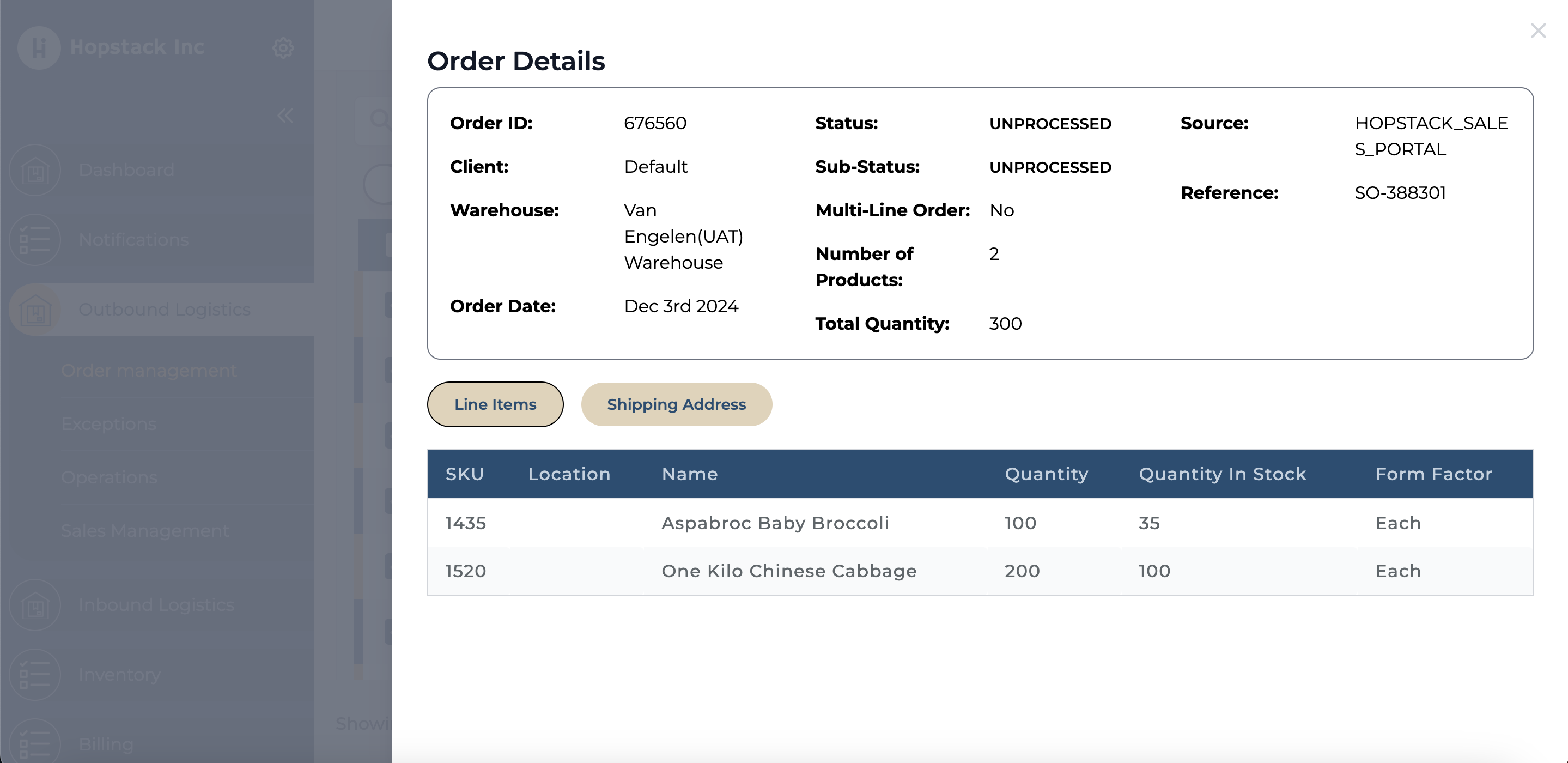This screenshot has width=1568, height=763.
Task: Click the Inventory sidebar icon
Action: [35, 675]
